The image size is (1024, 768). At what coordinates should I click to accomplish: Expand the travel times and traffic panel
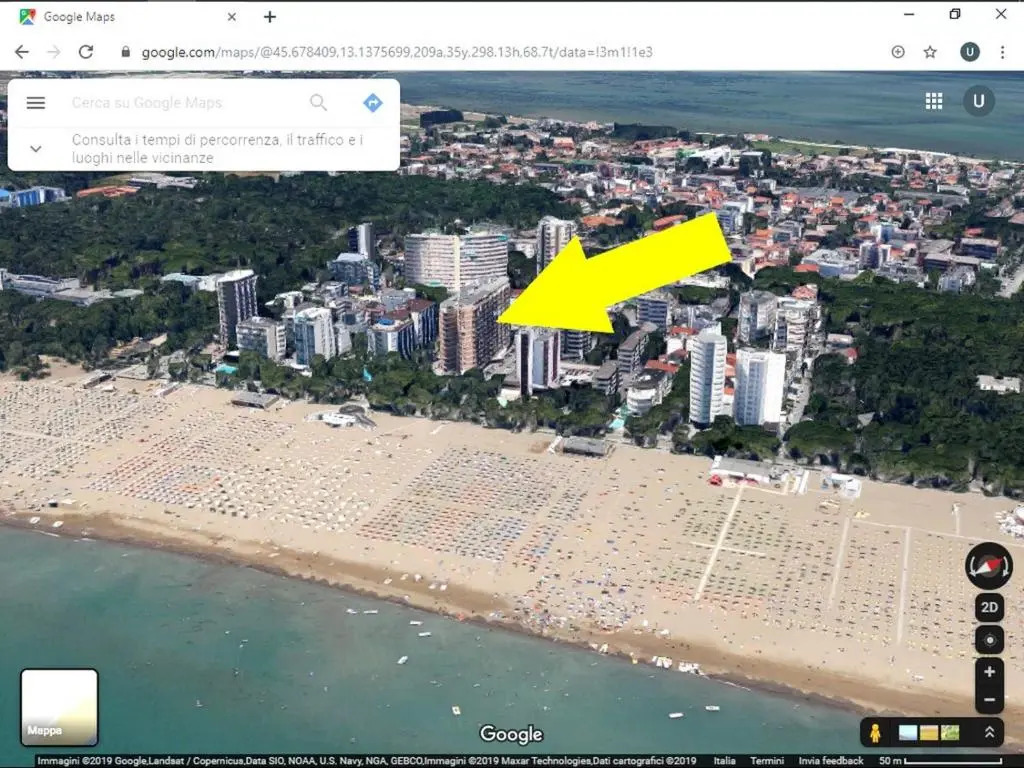point(36,149)
